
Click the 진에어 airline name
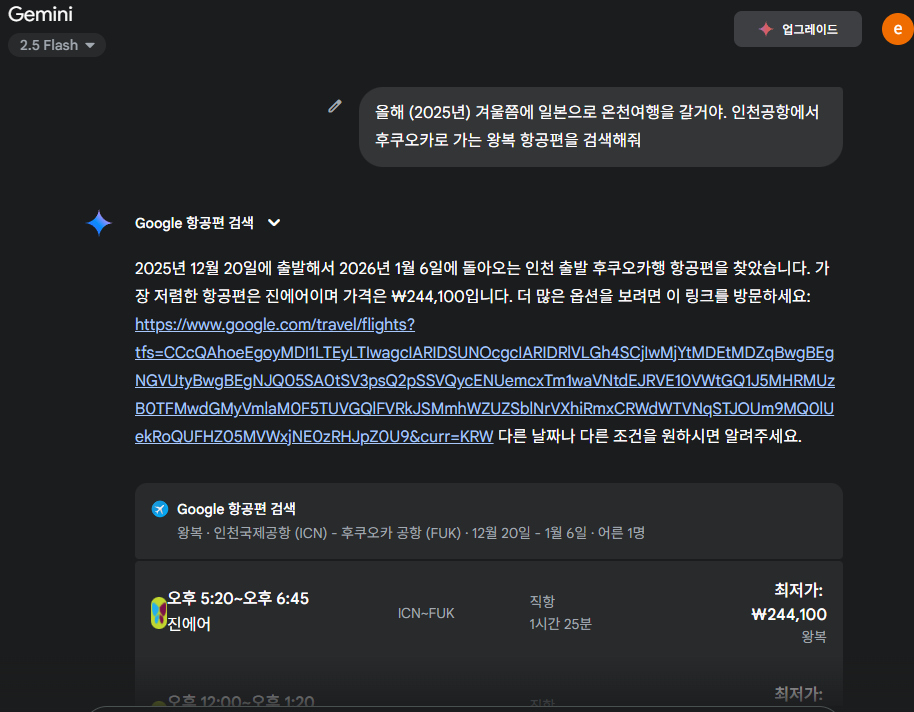point(189,624)
